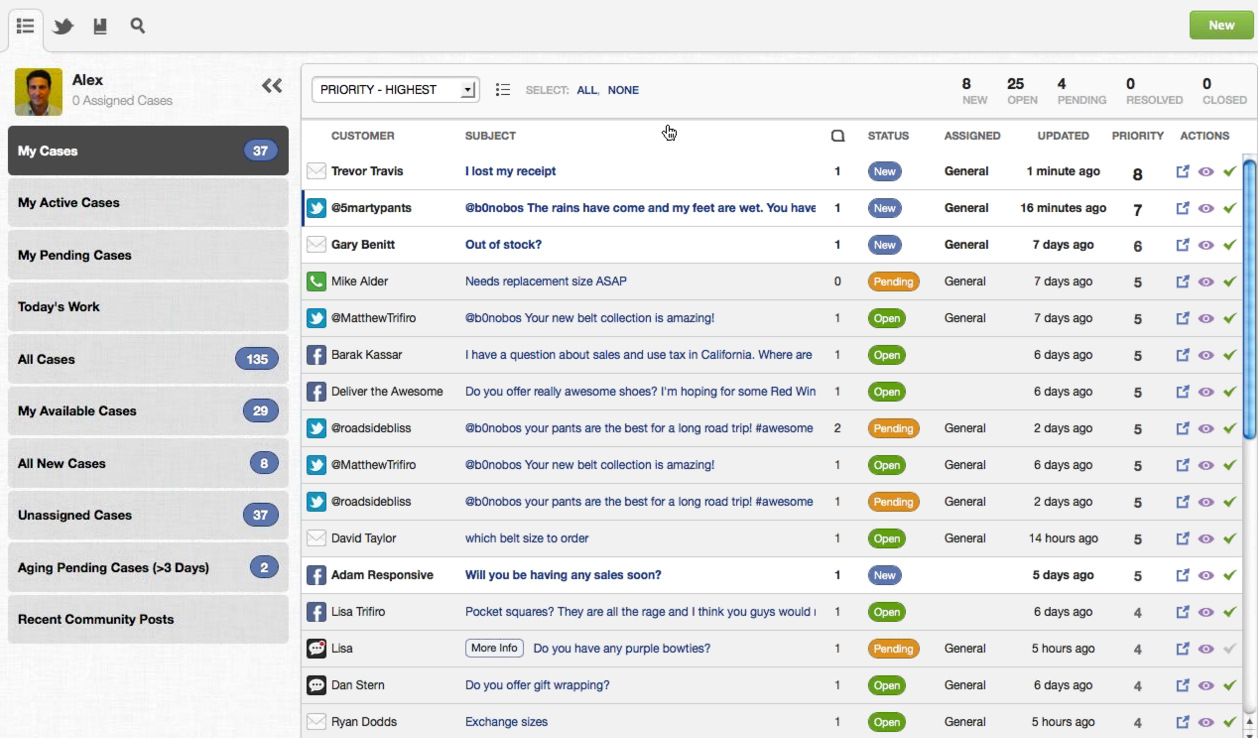The width and height of the screenshot is (1258, 738).
Task: Click Pending status badge for Mike Alder
Action: click(x=893, y=282)
